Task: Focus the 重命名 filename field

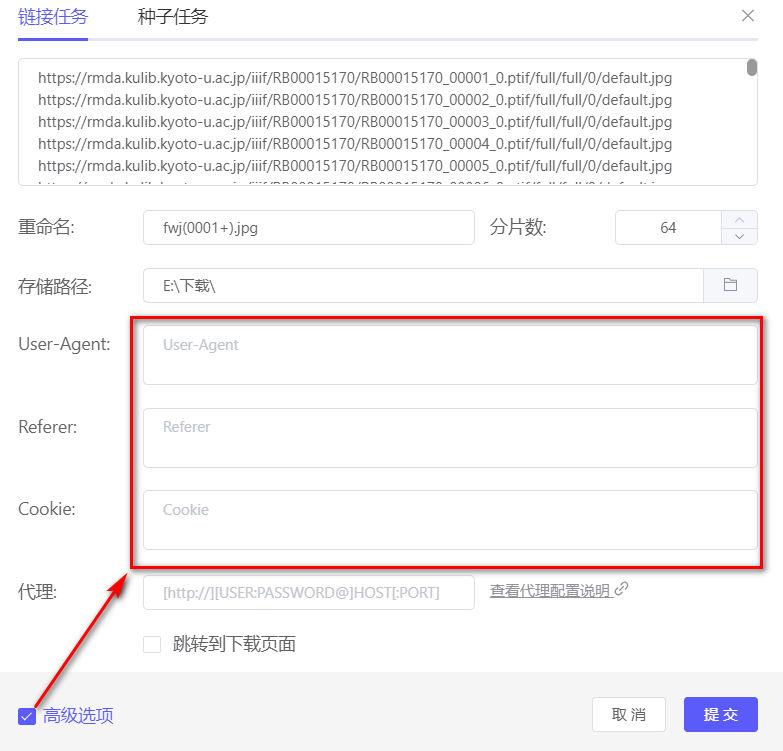Action: tap(308, 227)
